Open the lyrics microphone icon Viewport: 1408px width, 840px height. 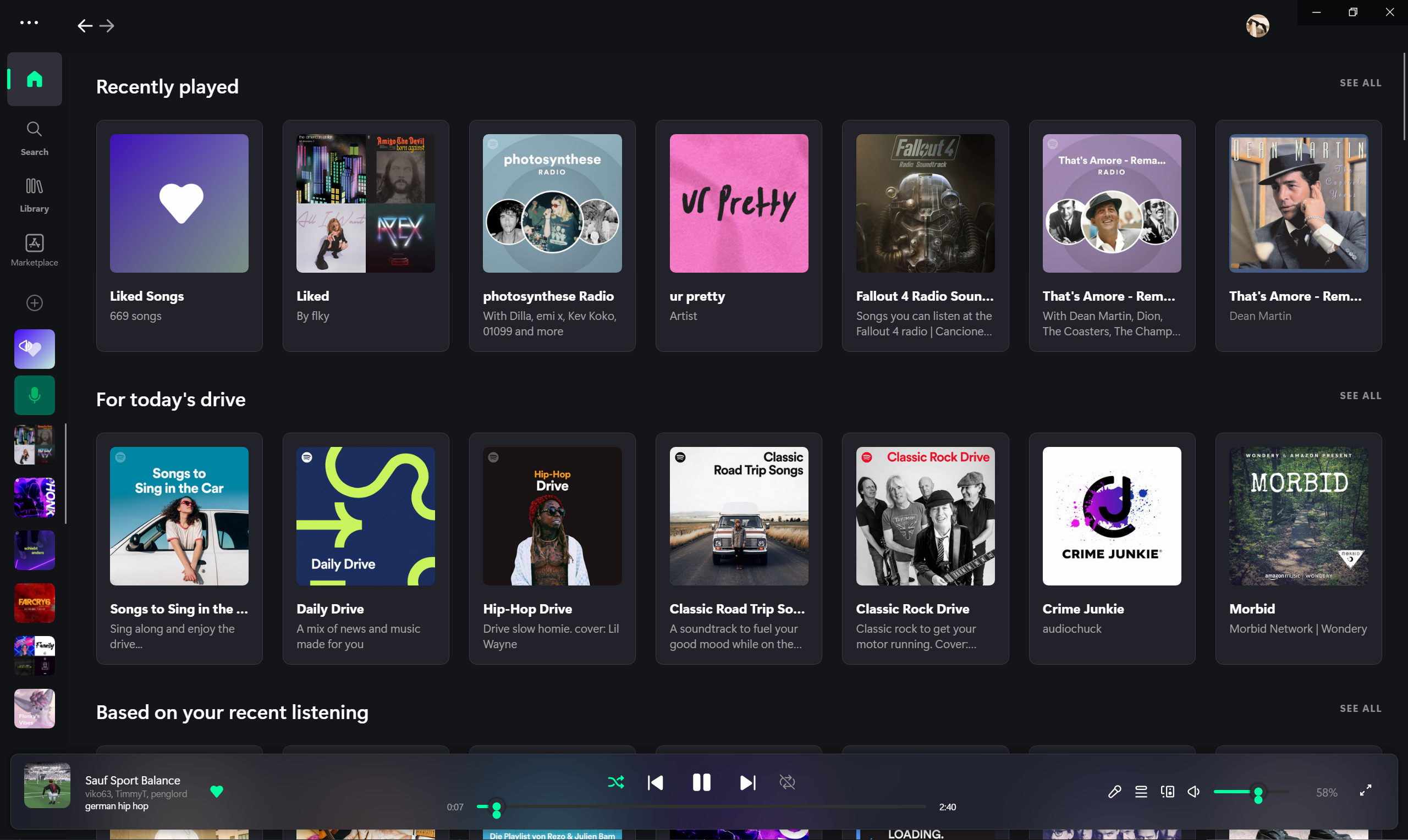(x=1114, y=791)
